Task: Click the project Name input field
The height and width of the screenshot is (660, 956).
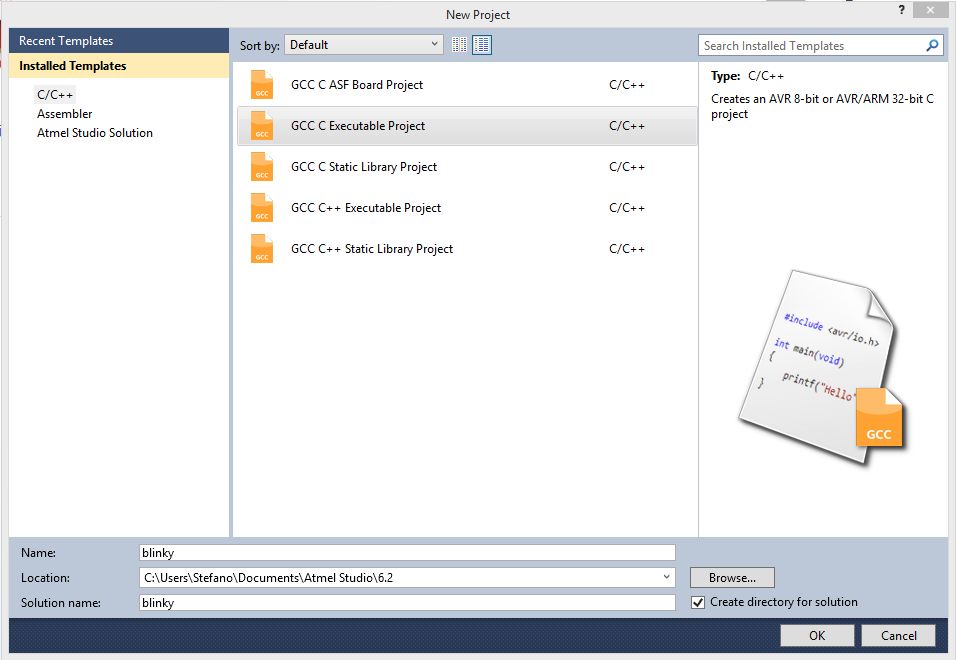Action: coord(408,553)
